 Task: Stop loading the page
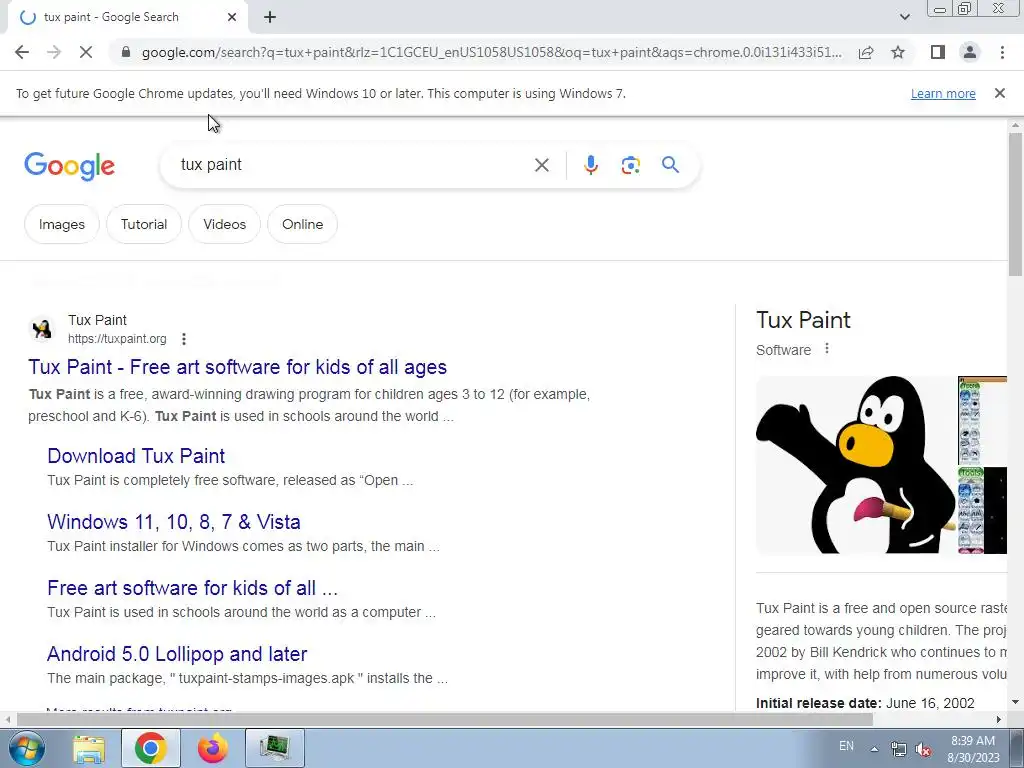[x=86, y=52]
